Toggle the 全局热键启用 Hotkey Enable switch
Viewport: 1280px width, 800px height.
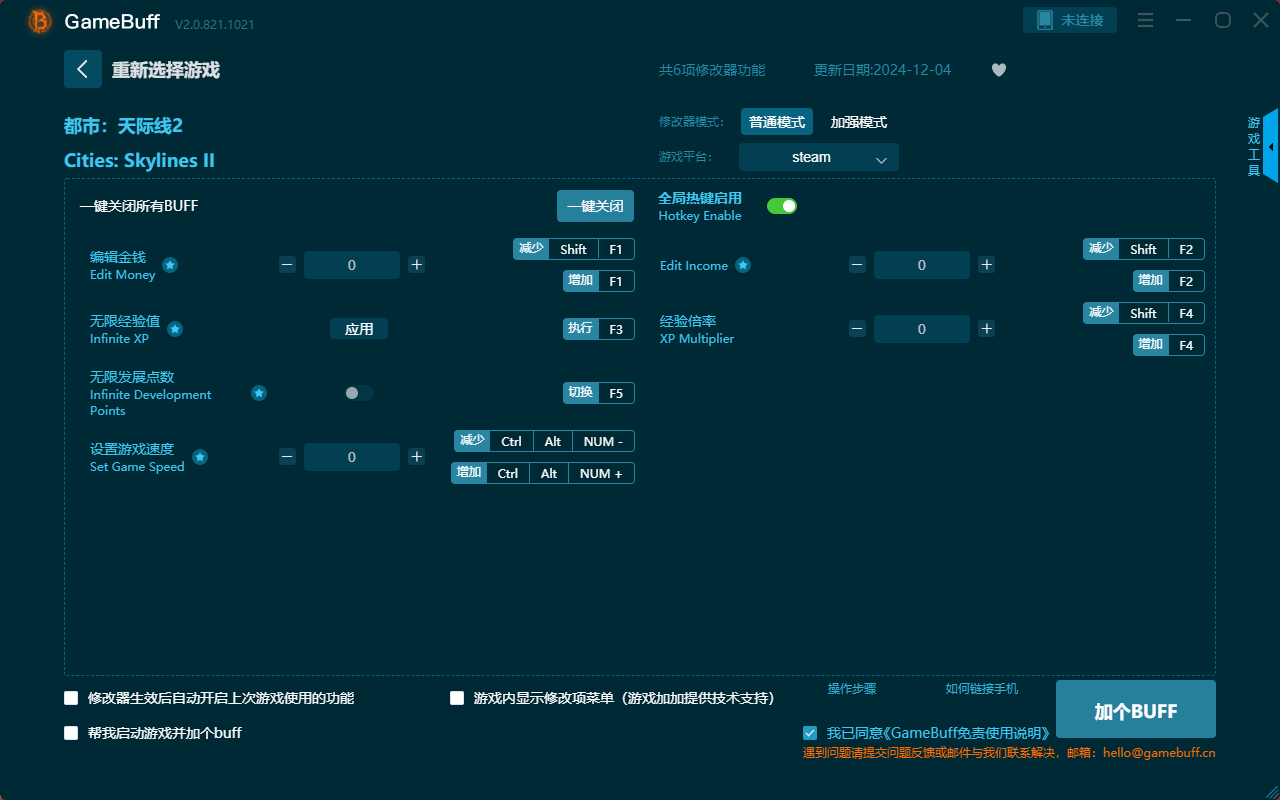782,206
